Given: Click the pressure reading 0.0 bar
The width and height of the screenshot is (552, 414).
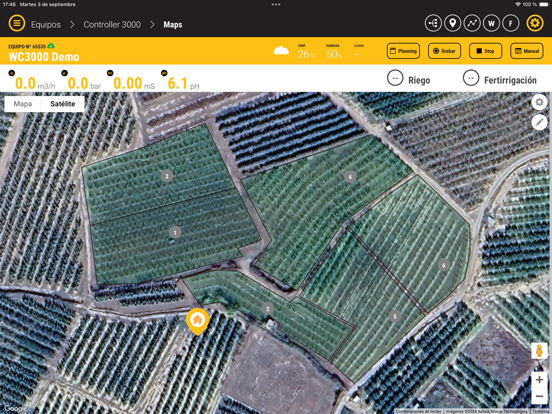Looking at the screenshot, I should click(x=84, y=83).
